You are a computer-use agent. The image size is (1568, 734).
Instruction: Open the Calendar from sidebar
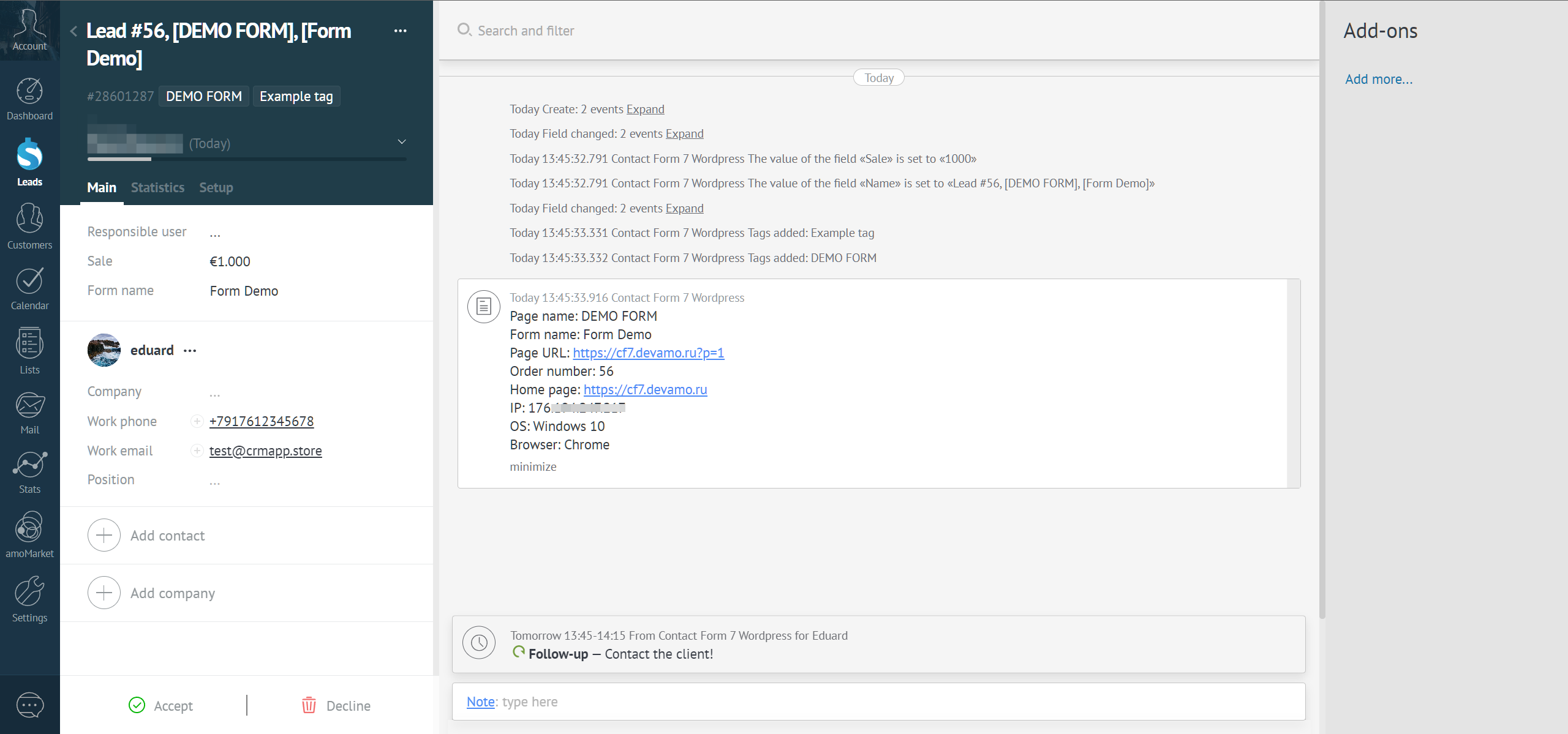pyautogui.click(x=29, y=286)
